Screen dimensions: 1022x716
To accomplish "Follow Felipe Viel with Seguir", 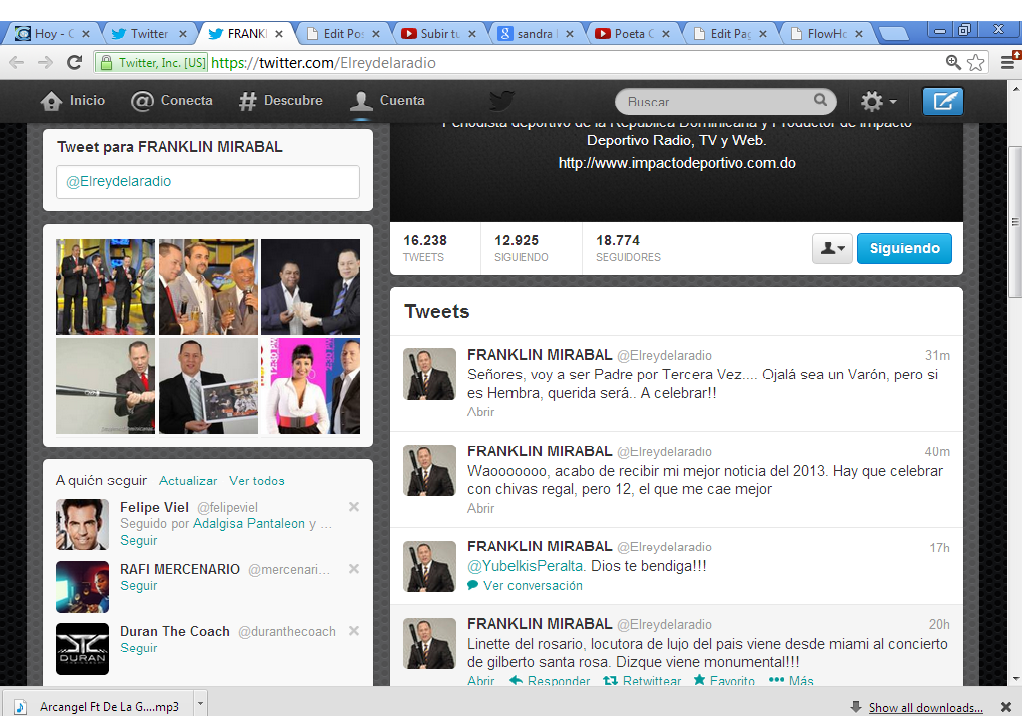I will click(139, 540).
